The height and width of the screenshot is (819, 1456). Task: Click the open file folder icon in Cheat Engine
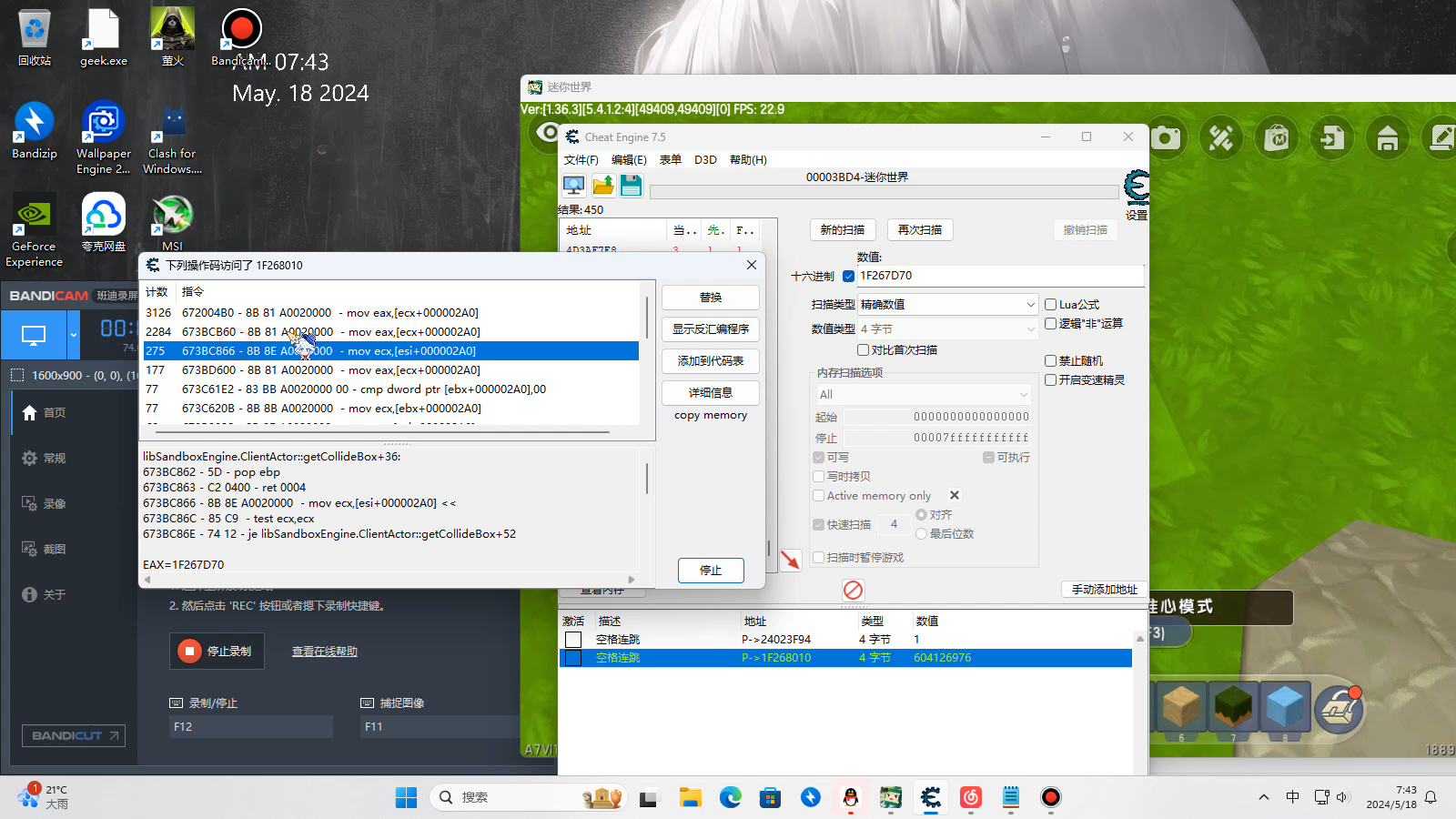pyautogui.click(x=602, y=186)
